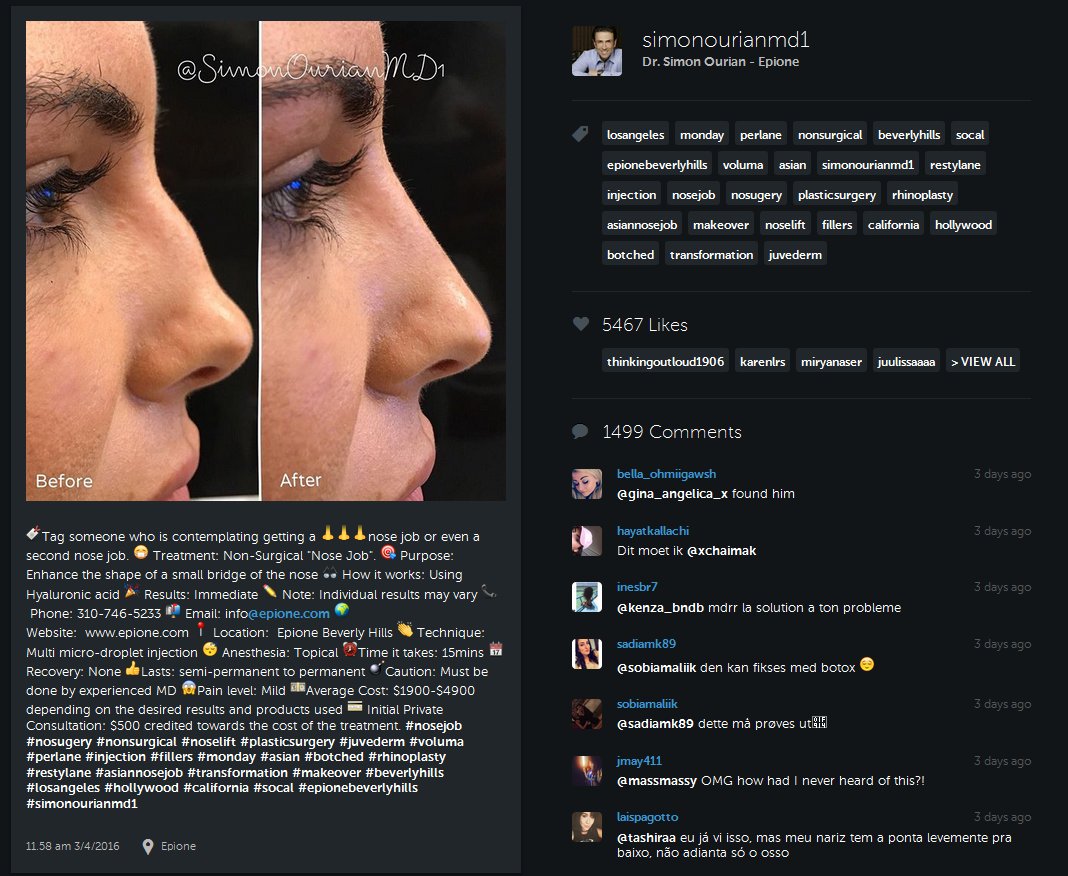Open bella_ohmiigawsh commenter avatar

pyautogui.click(x=586, y=484)
